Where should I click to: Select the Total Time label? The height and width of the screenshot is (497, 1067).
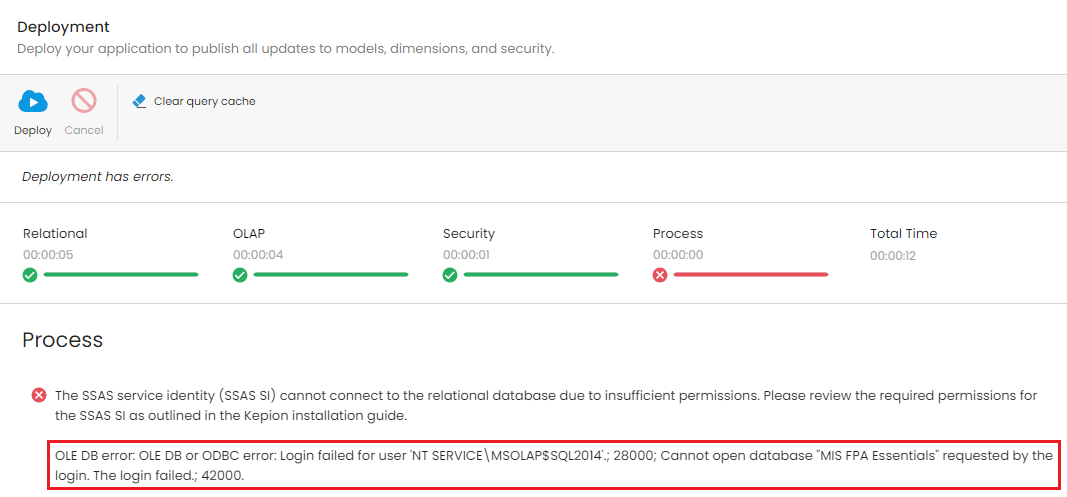click(904, 234)
